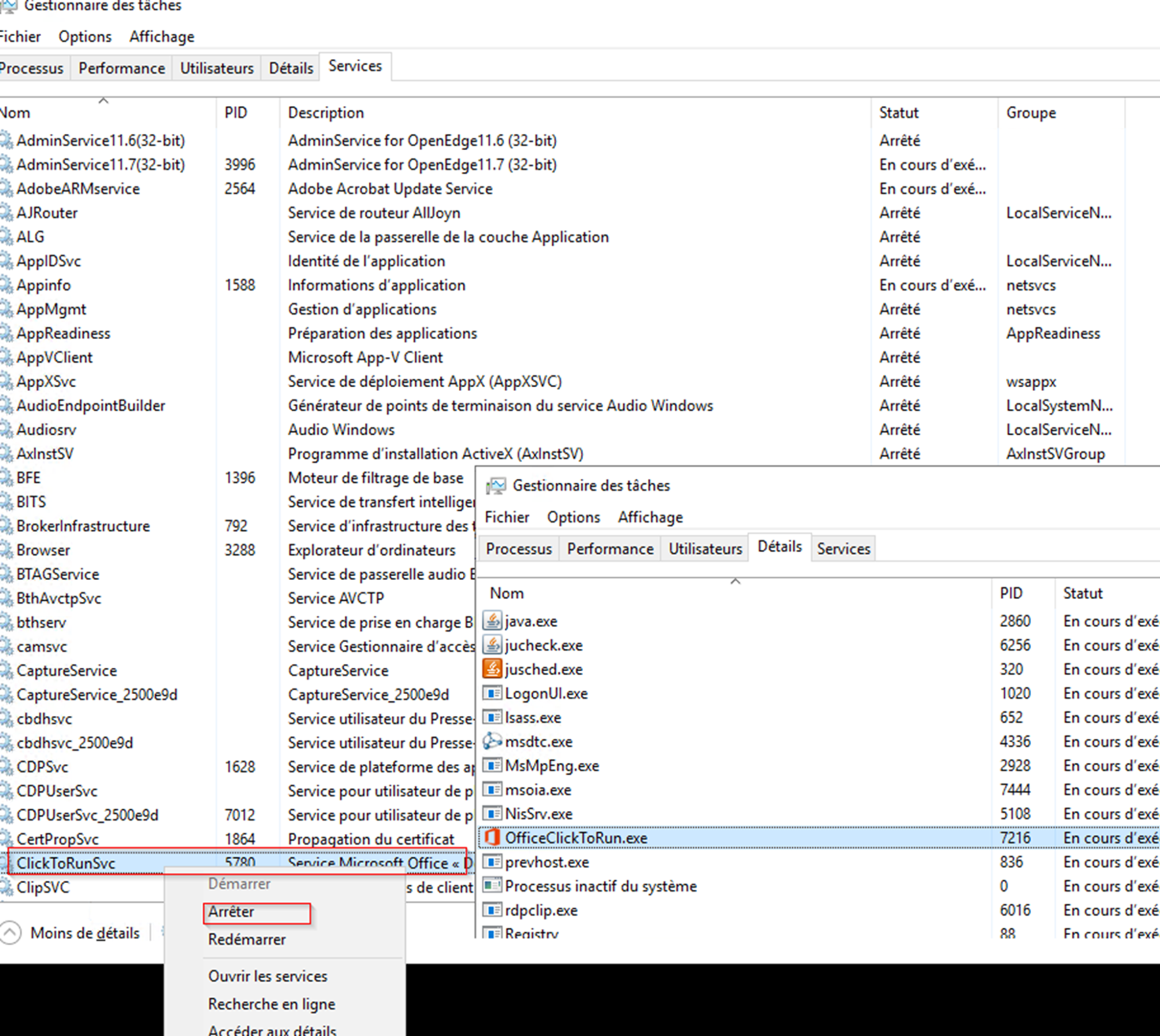Sort services by the Nom column header

point(16,113)
